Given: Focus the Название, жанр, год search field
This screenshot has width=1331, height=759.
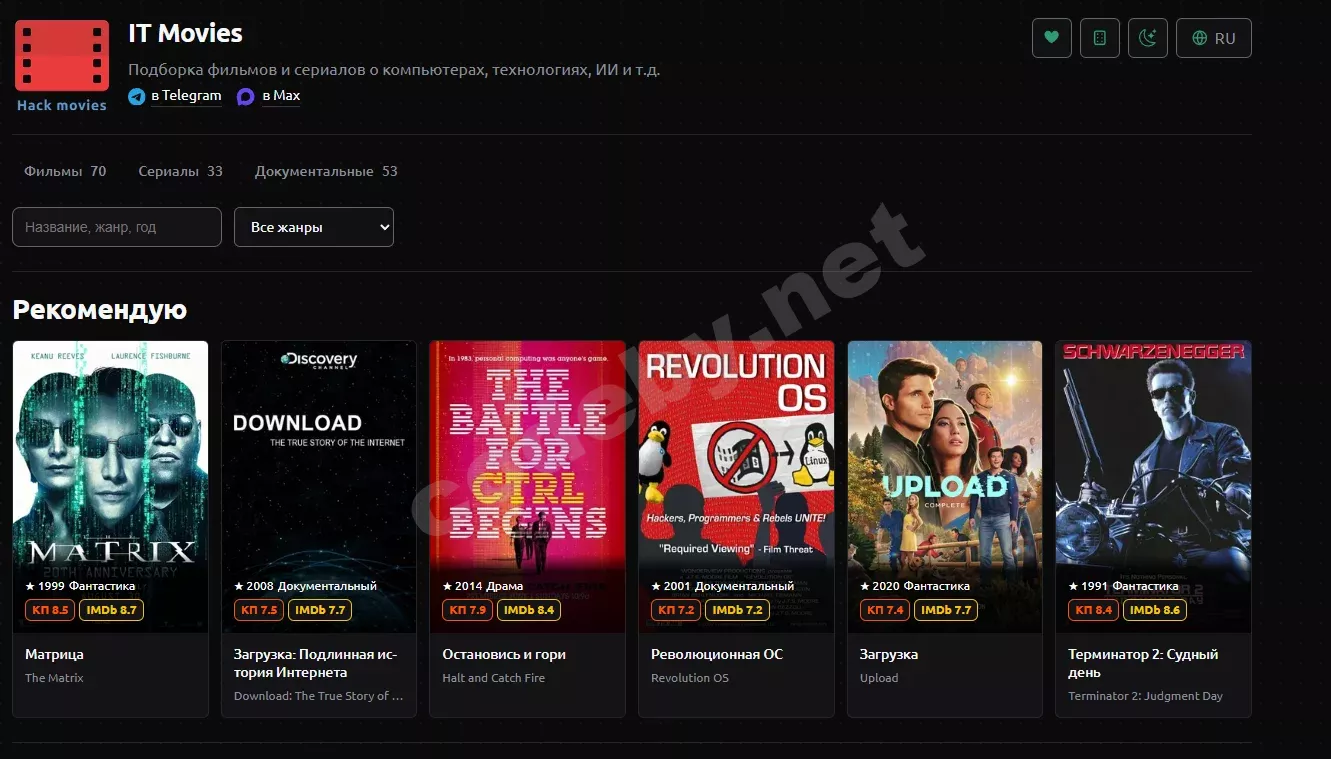Looking at the screenshot, I should 117,227.
